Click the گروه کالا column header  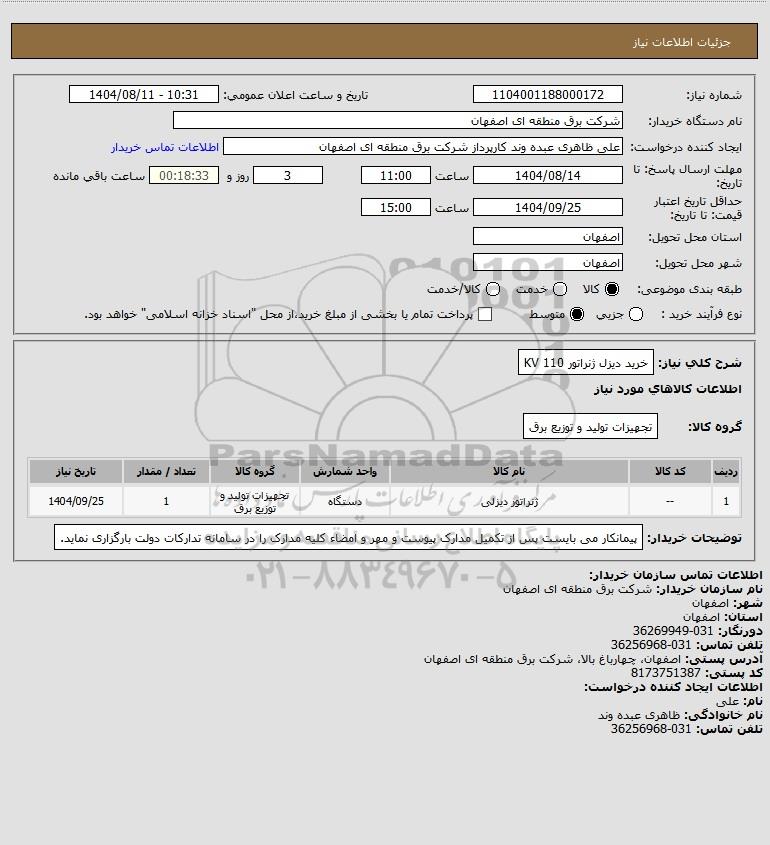(255, 472)
